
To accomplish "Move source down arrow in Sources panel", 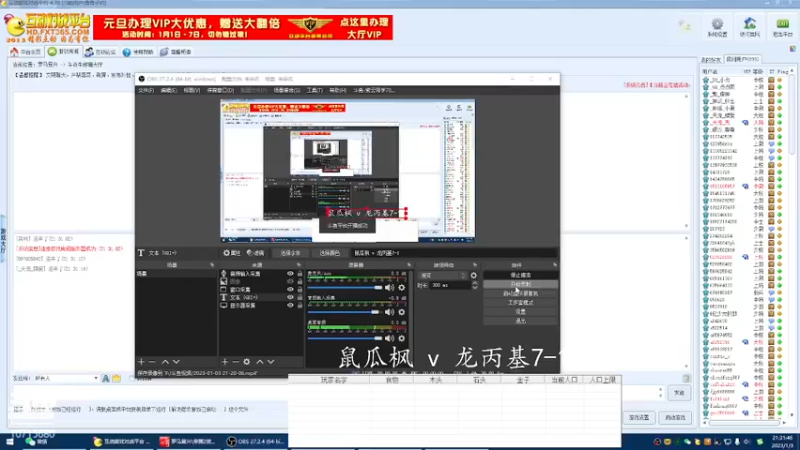I will 271,362.
